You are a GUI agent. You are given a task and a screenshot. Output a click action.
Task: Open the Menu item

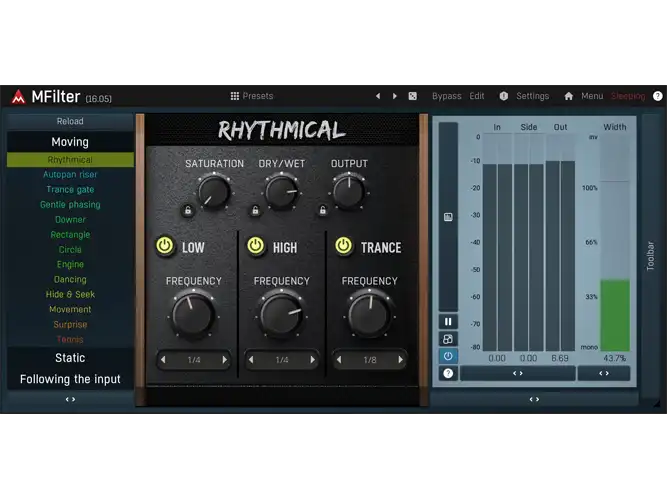tap(592, 96)
